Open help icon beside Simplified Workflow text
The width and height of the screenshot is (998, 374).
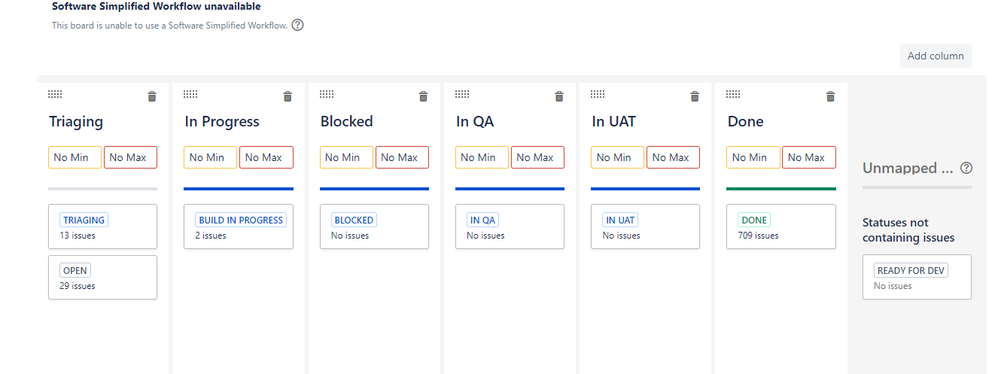click(x=297, y=25)
